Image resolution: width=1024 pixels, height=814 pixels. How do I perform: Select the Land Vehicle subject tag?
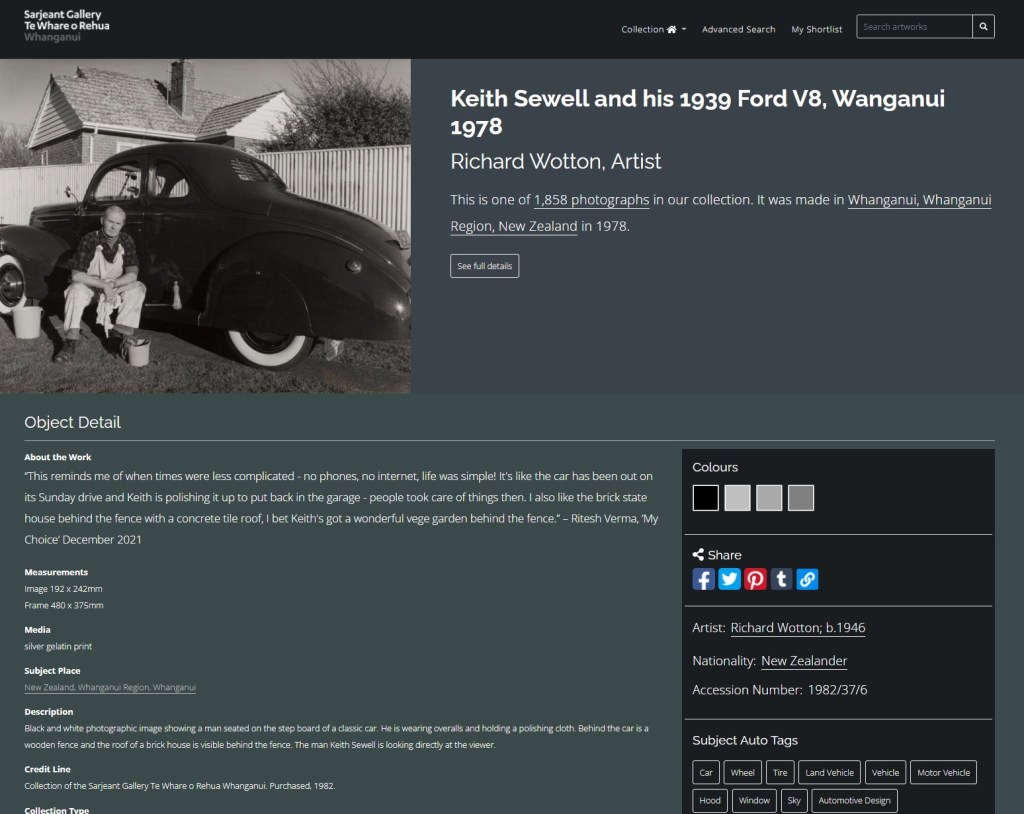[x=829, y=772]
